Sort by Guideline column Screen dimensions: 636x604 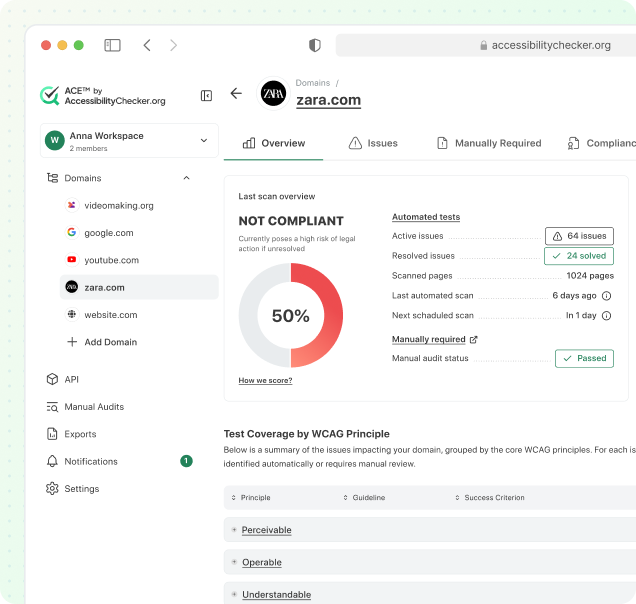(365, 498)
